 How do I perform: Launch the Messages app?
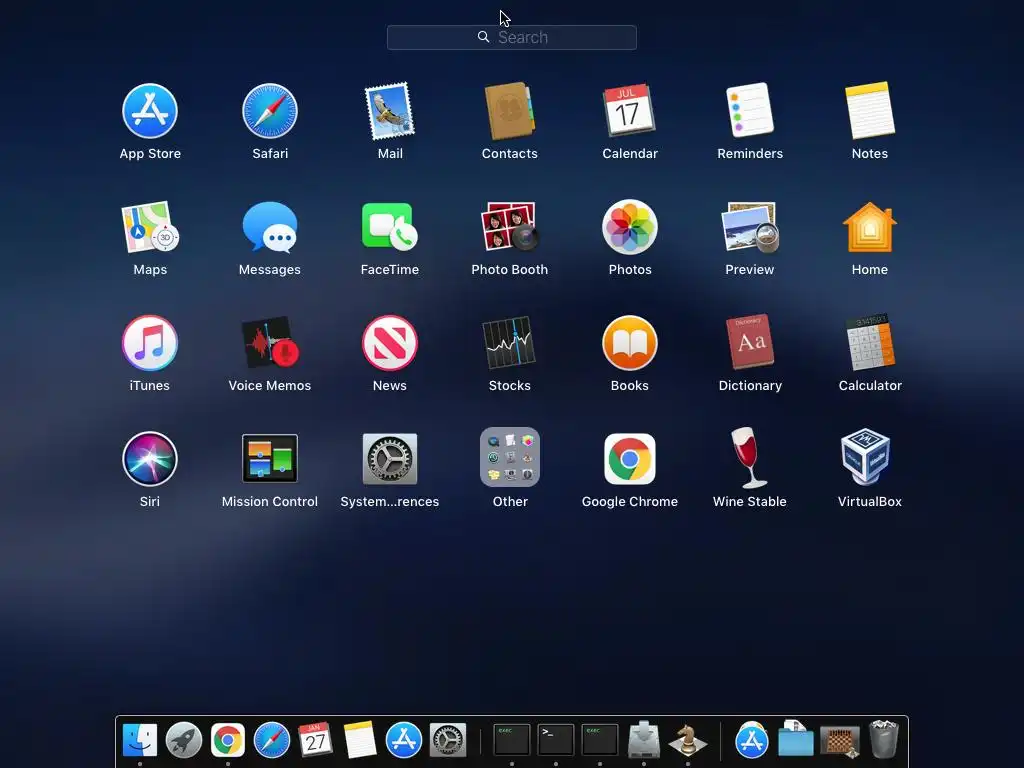[270, 227]
